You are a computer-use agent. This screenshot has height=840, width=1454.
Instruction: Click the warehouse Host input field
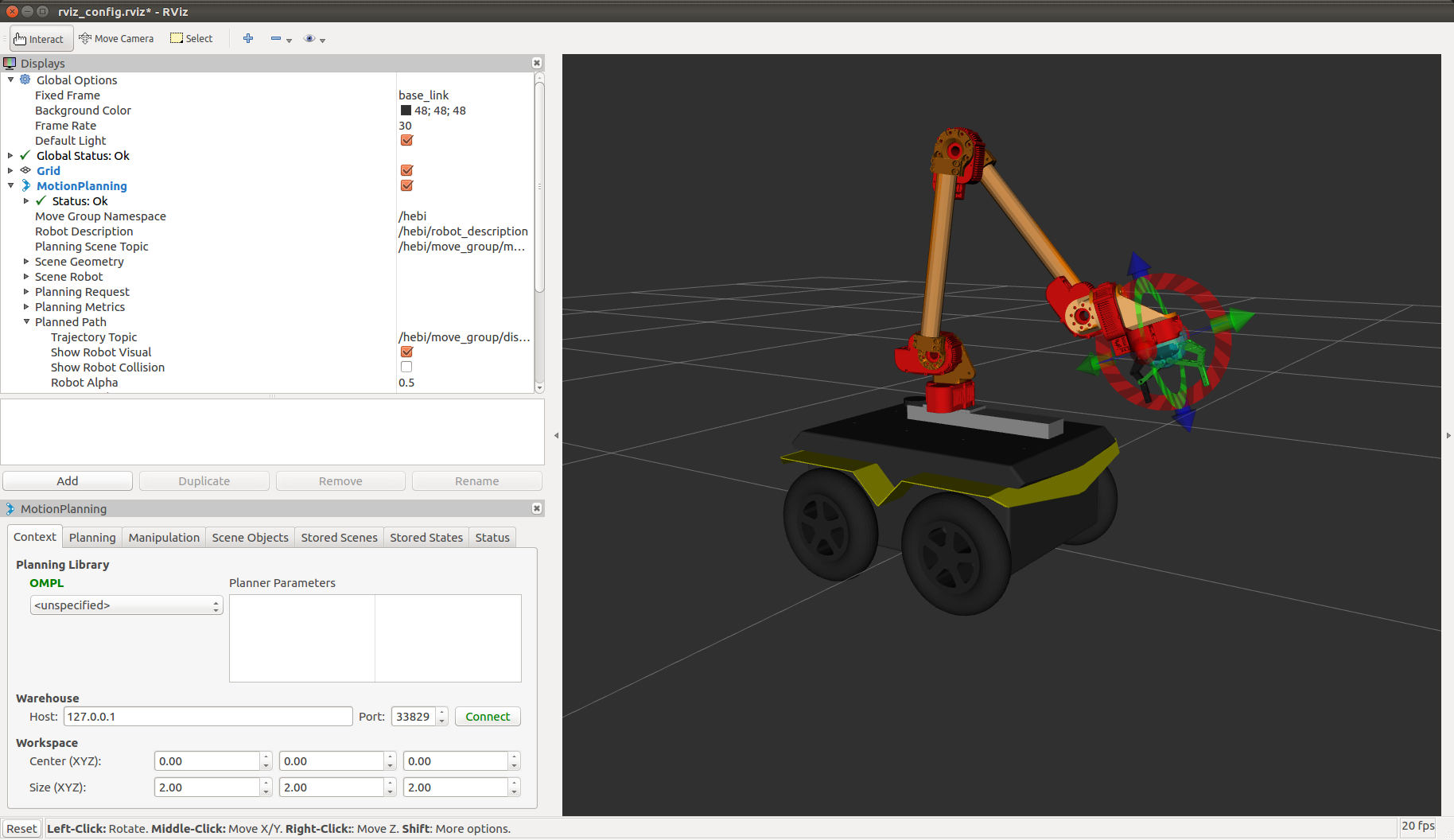click(207, 716)
